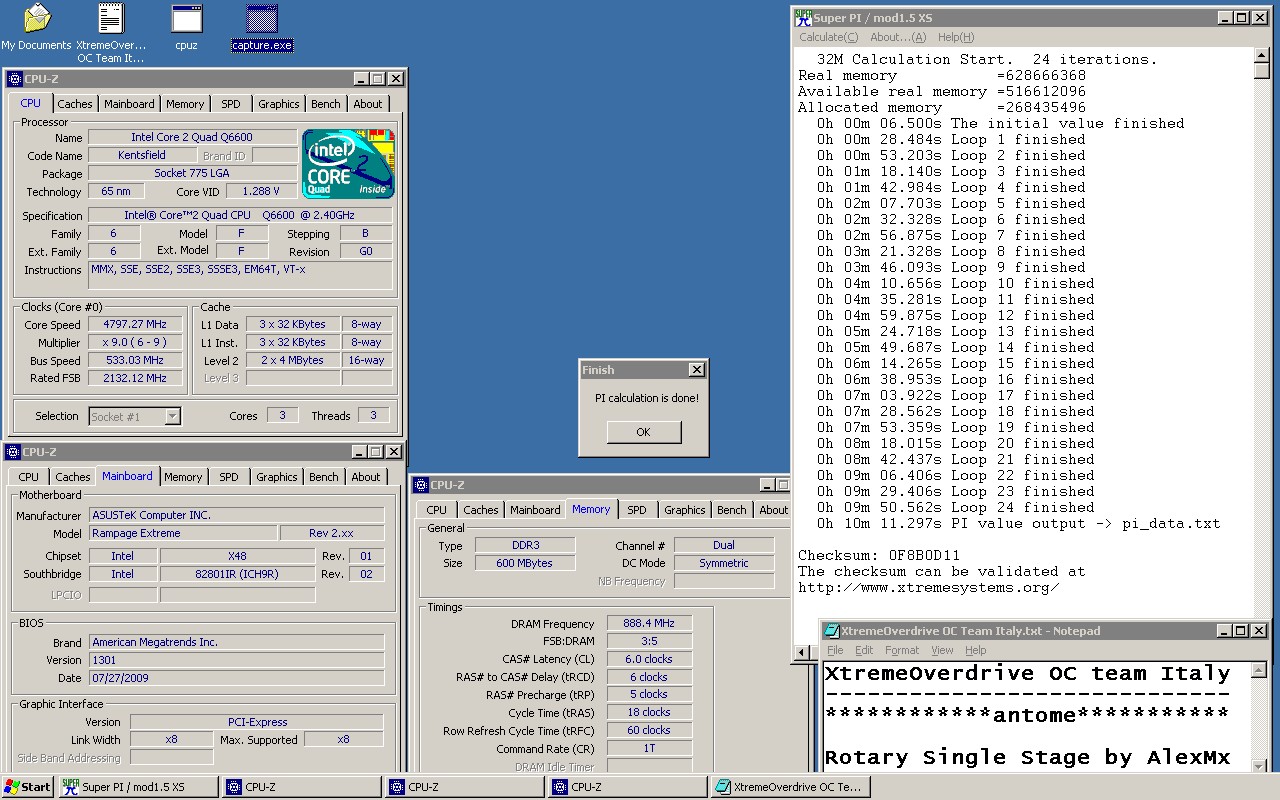Image resolution: width=1280 pixels, height=800 pixels.
Task: Click the Checksum 0F8B0D11 line
Action: tap(879, 555)
